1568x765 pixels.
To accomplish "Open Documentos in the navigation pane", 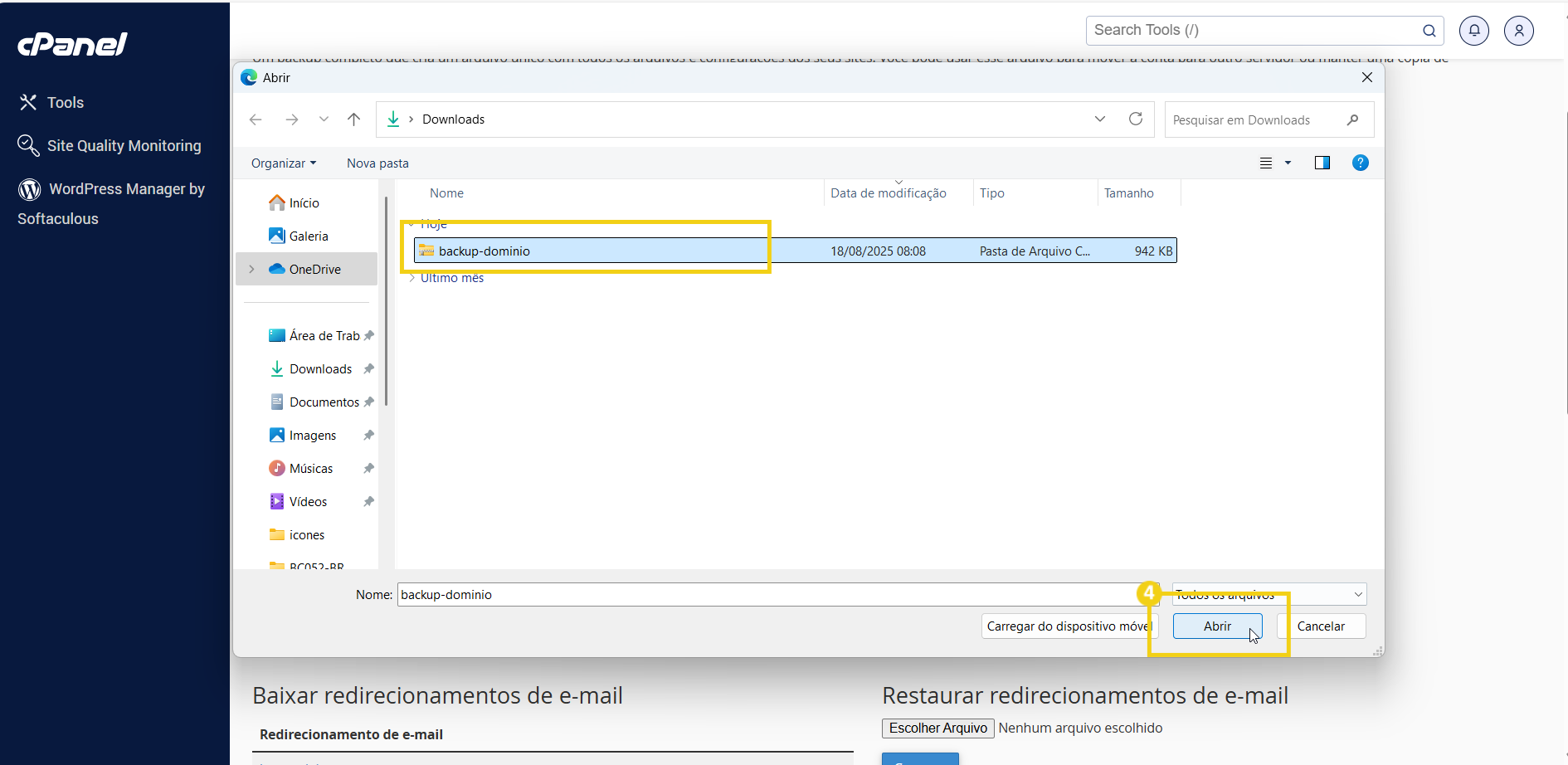I will 315,402.
